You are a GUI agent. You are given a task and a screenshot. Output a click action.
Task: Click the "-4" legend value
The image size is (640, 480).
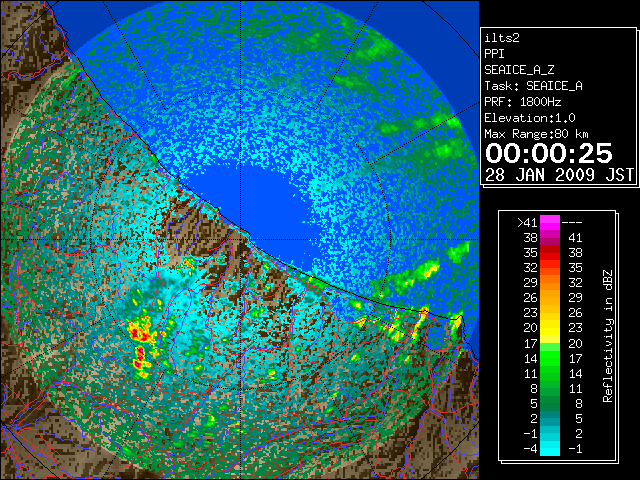click(x=530, y=449)
